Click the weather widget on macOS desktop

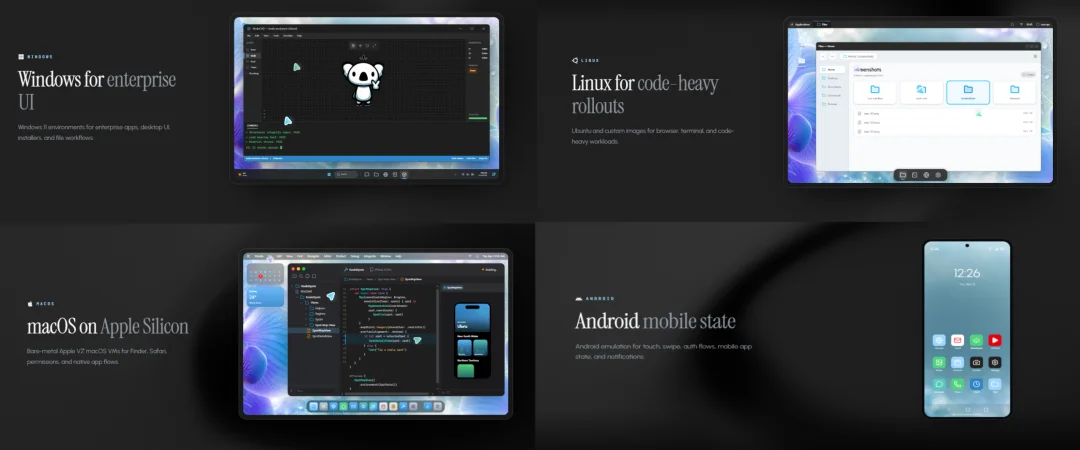(265, 296)
